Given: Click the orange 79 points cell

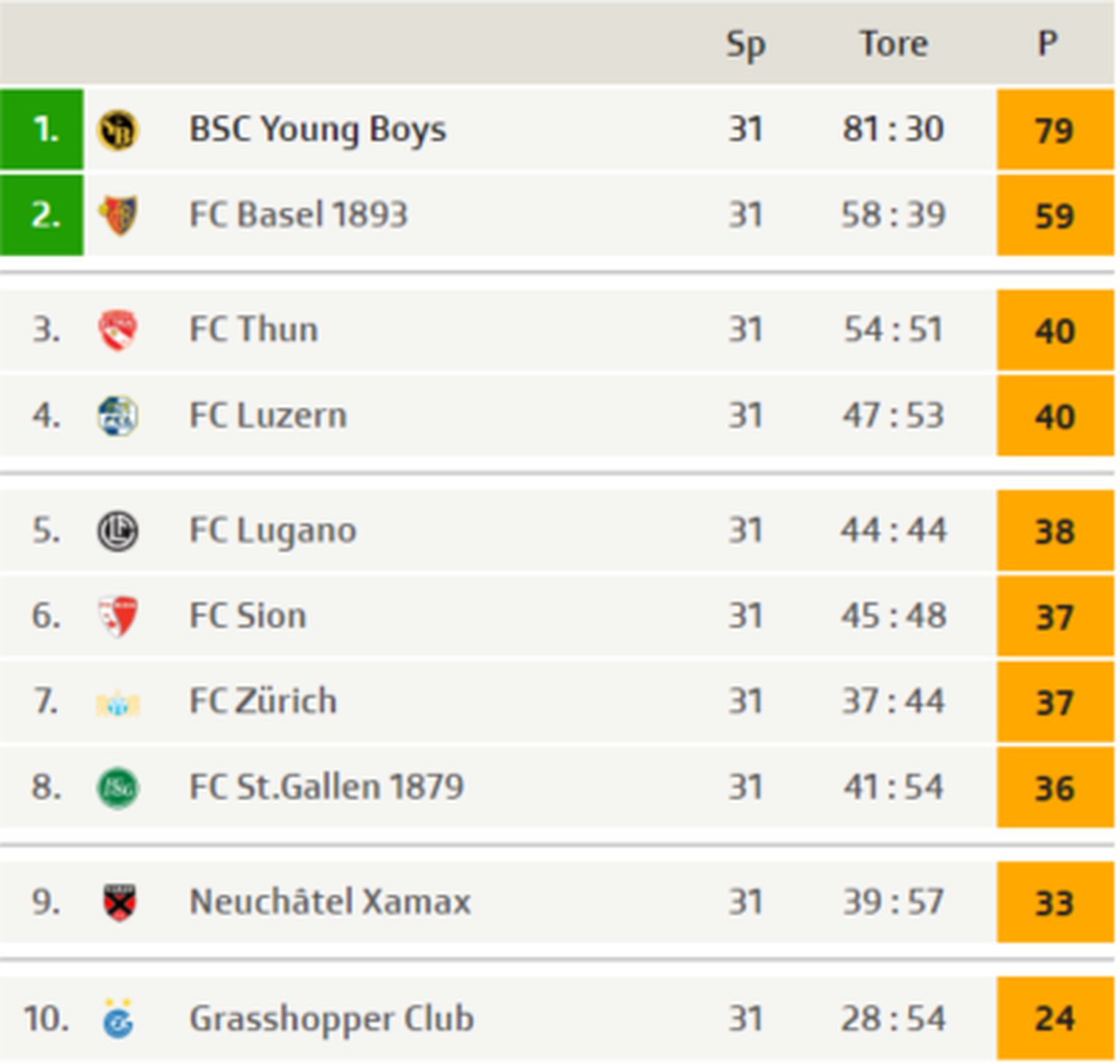Looking at the screenshot, I should 1054,131.
